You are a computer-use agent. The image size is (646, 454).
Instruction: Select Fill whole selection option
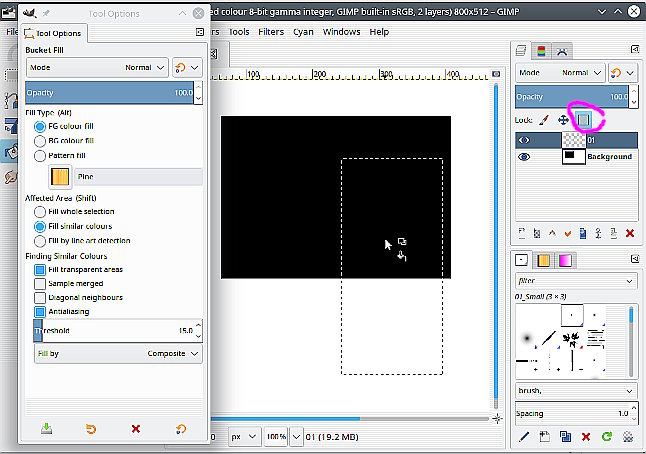click(40, 212)
